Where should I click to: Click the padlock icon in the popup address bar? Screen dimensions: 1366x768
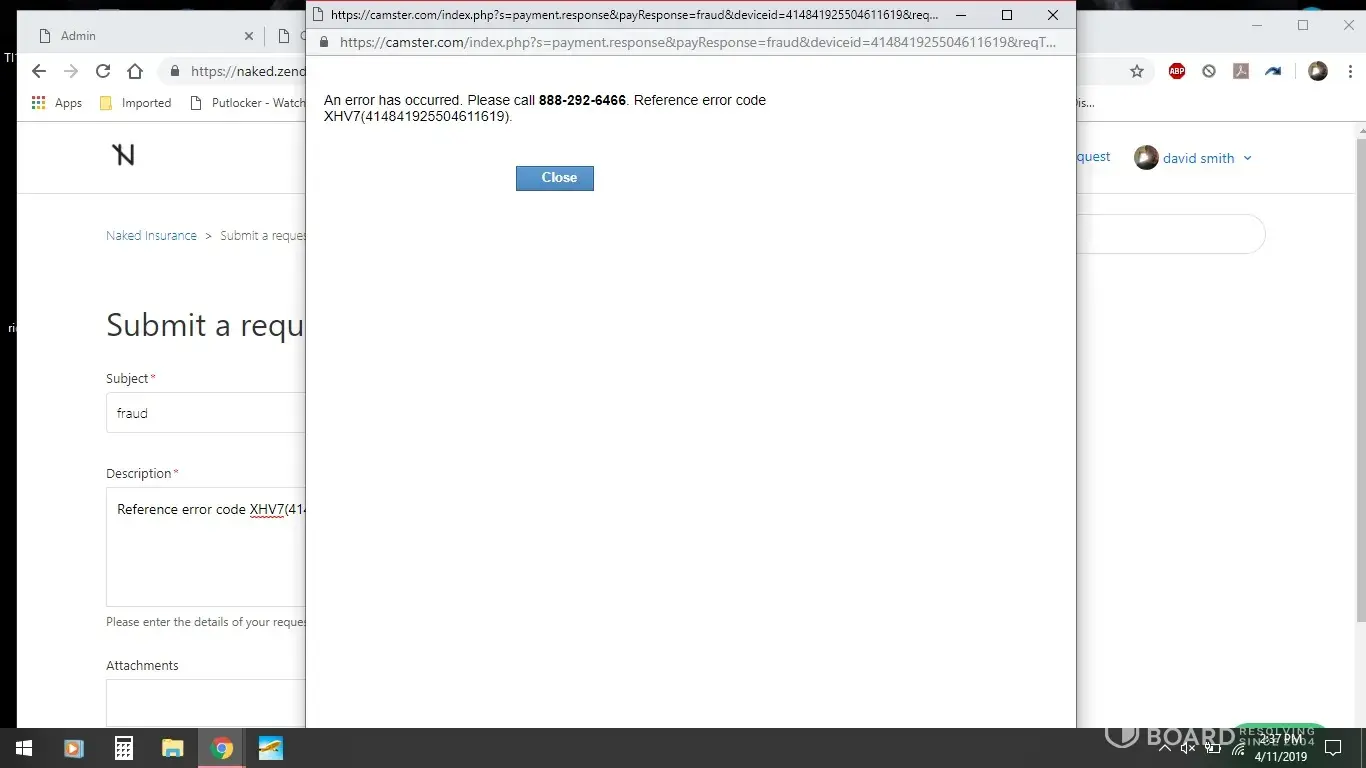tap(323, 42)
